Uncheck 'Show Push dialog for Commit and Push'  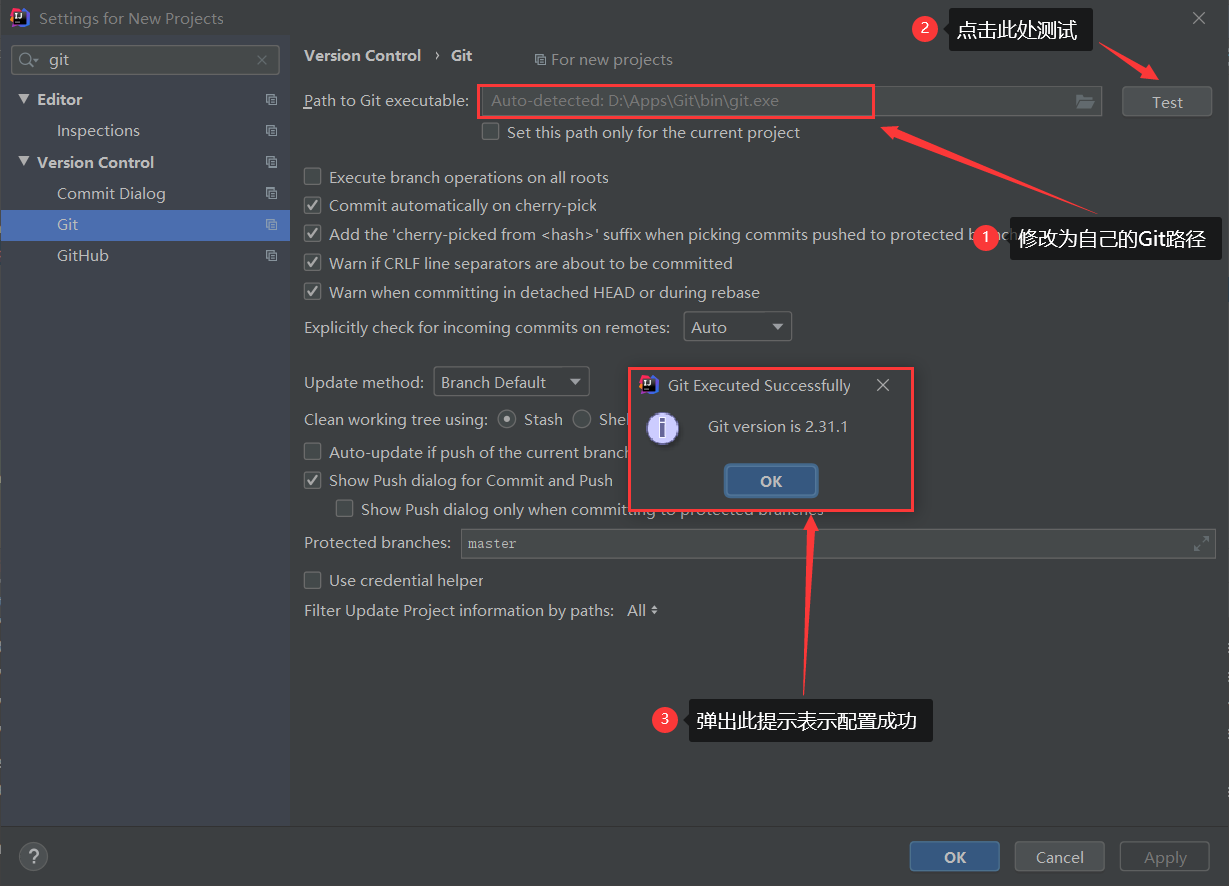pyautogui.click(x=313, y=480)
